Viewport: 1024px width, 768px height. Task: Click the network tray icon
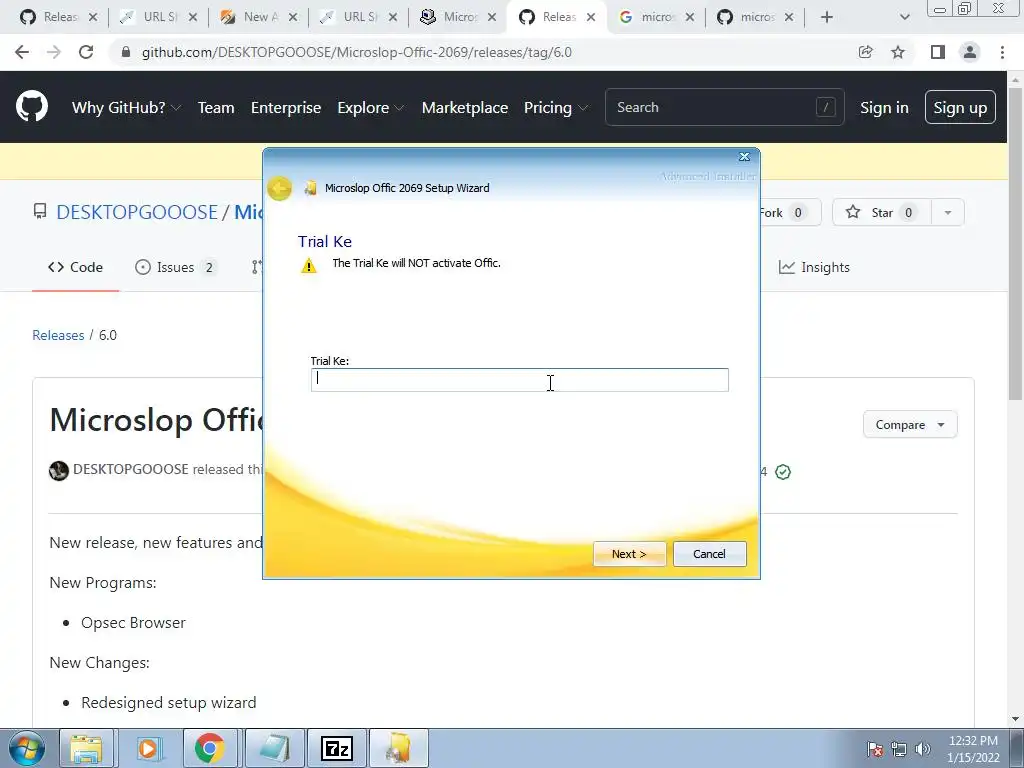tap(899, 749)
